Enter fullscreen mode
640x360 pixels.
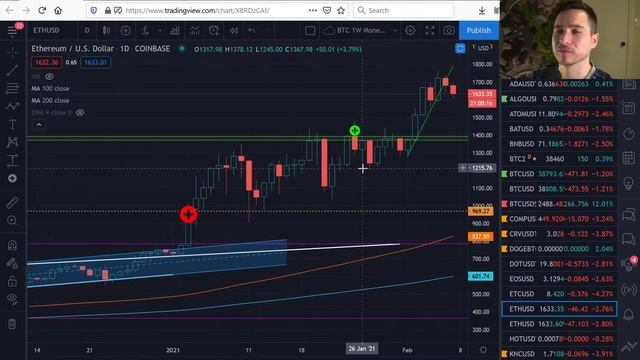tap(430, 31)
